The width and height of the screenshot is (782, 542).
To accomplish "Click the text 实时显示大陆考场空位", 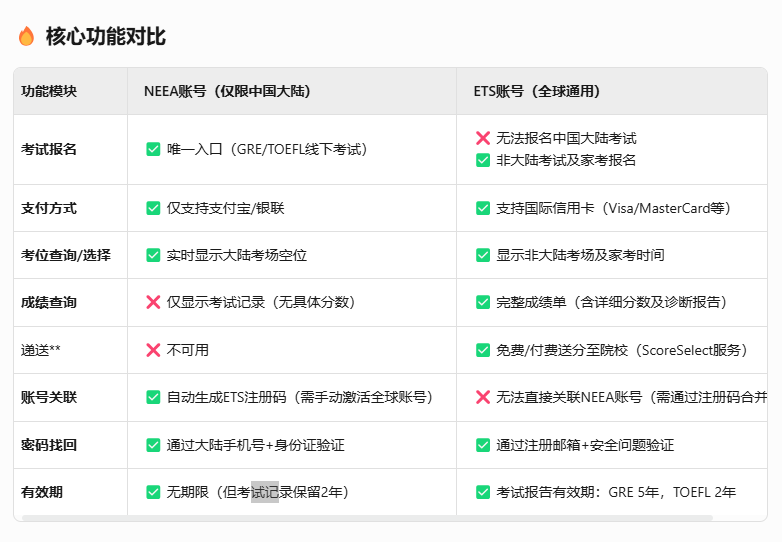I will point(237,255).
